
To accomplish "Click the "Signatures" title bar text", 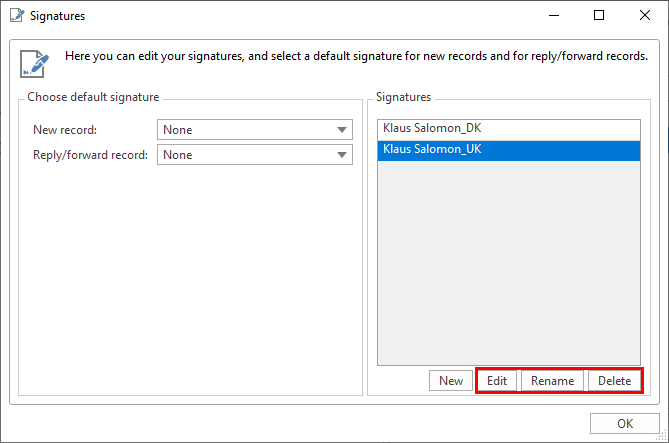I will [58, 16].
